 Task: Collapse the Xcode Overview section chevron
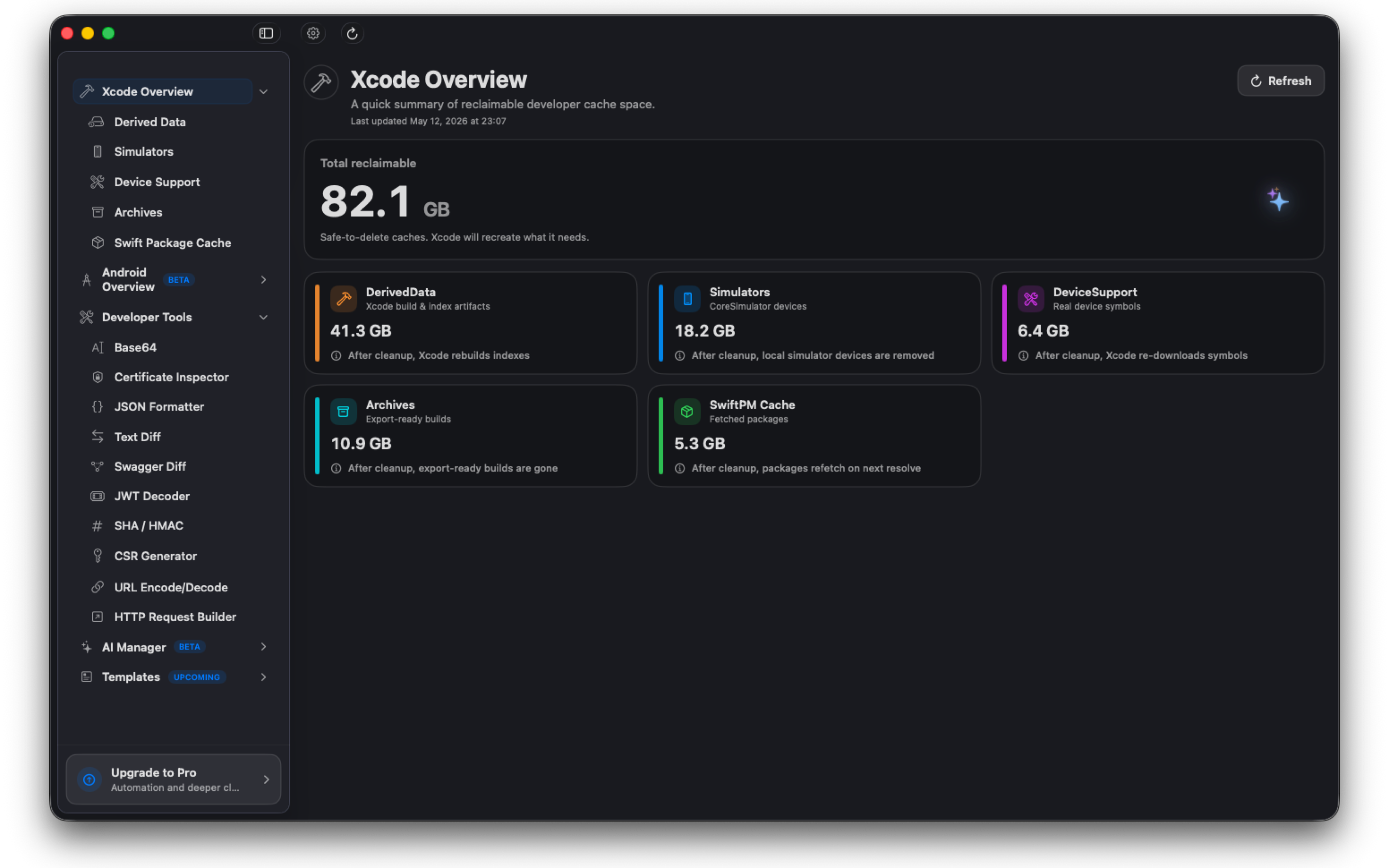[x=263, y=92]
